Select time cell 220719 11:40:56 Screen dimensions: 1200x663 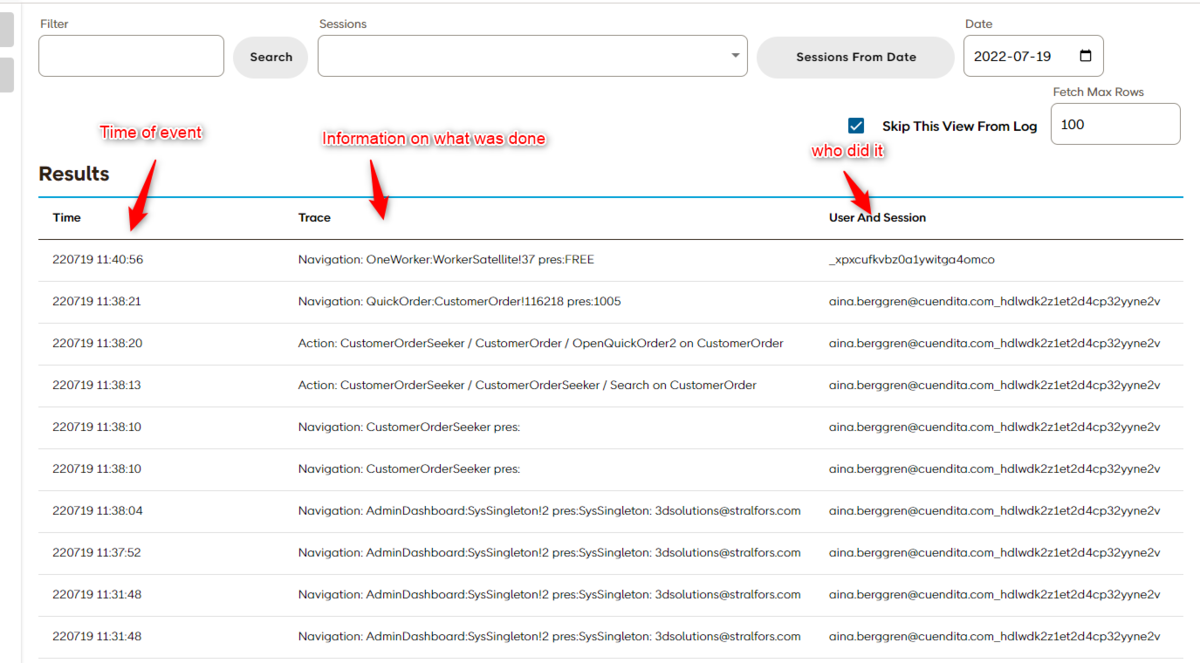pyautogui.click(x=98, y=260)
